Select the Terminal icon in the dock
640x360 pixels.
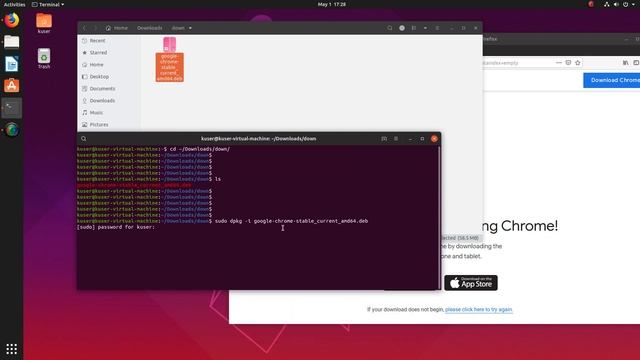(x=11, y=108)
